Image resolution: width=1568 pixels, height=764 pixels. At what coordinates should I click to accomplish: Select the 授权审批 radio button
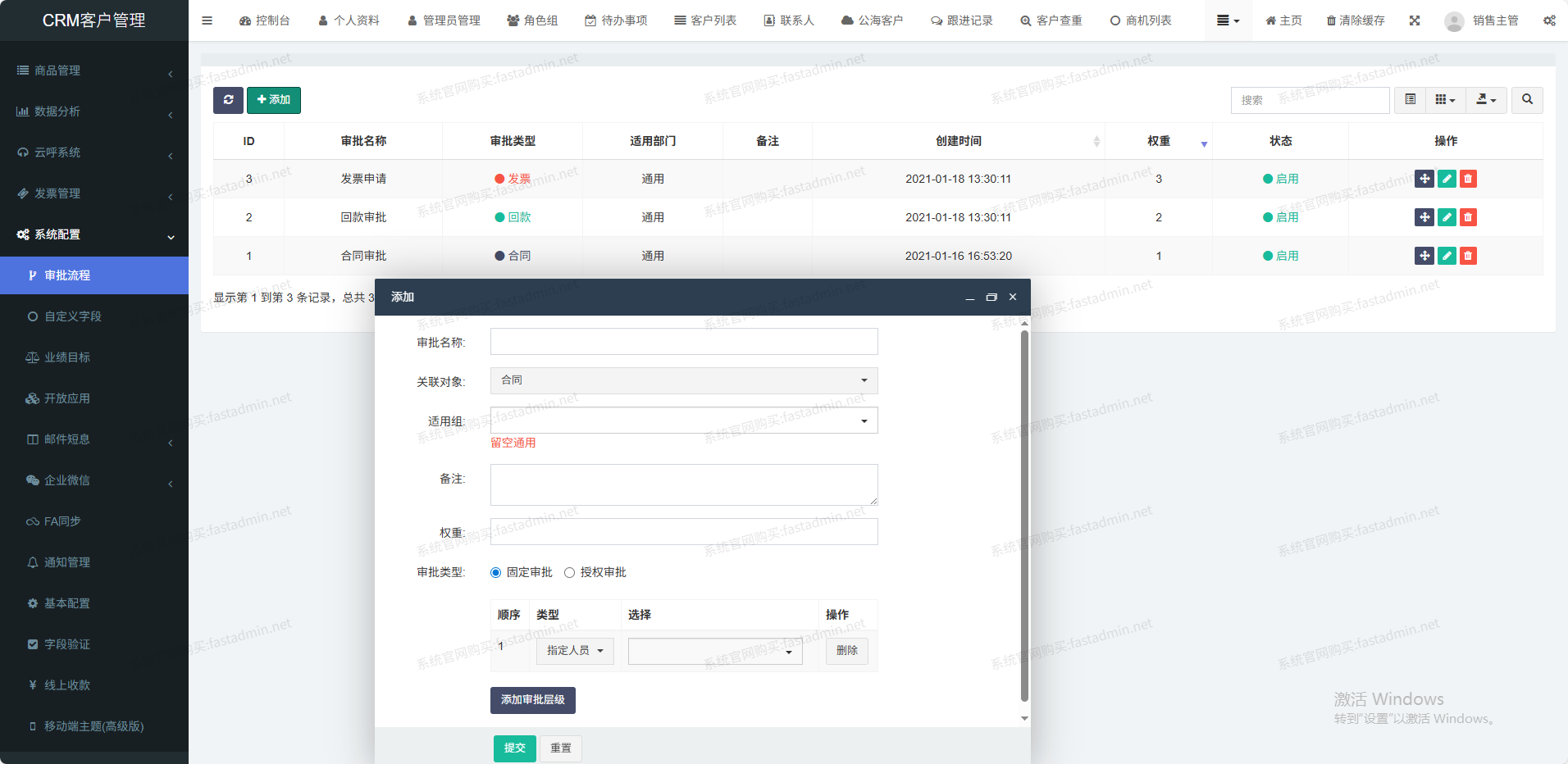click(x=569, y=573)
